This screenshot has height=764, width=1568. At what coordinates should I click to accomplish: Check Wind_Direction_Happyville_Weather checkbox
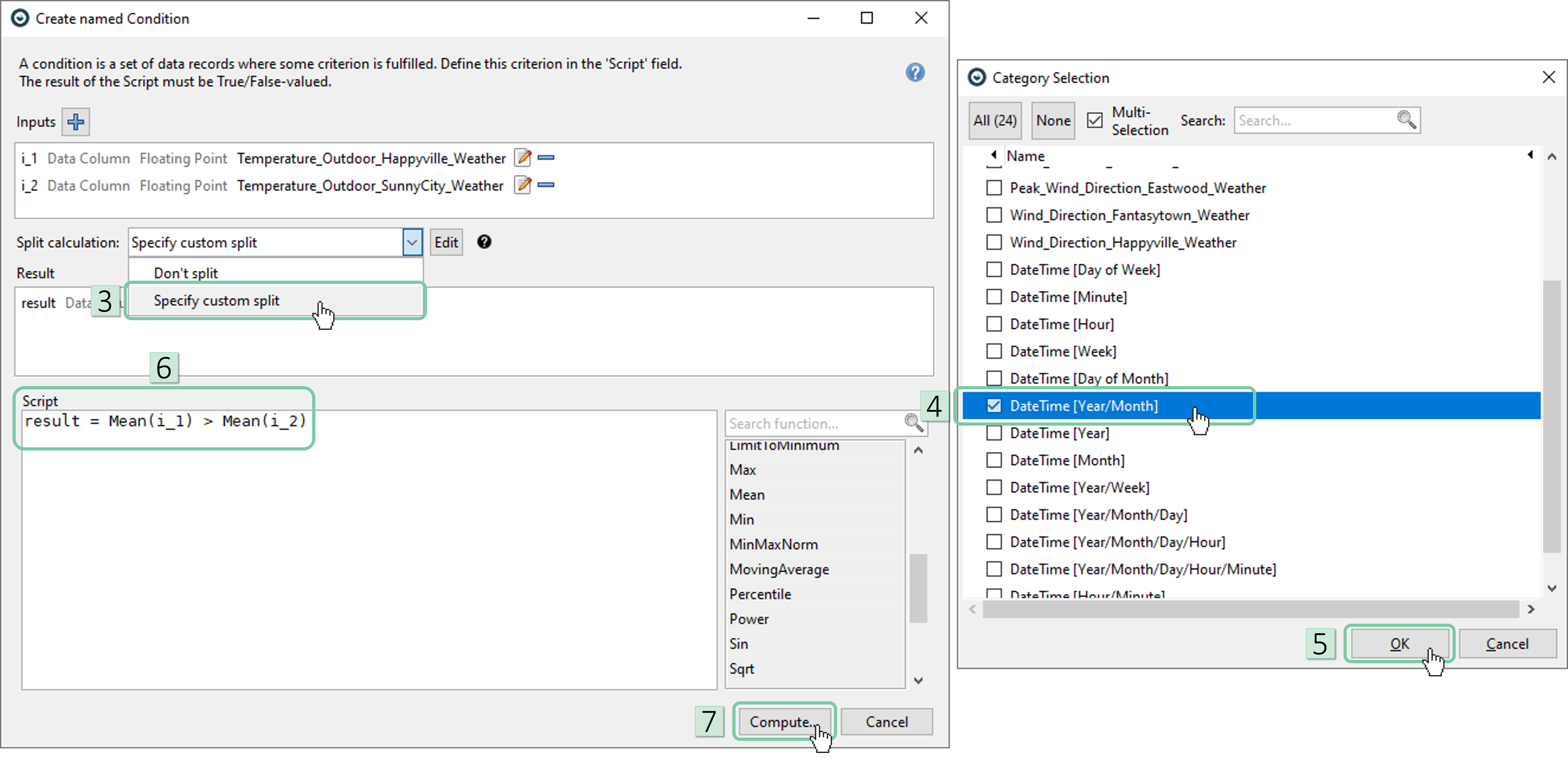coord(994,243)
